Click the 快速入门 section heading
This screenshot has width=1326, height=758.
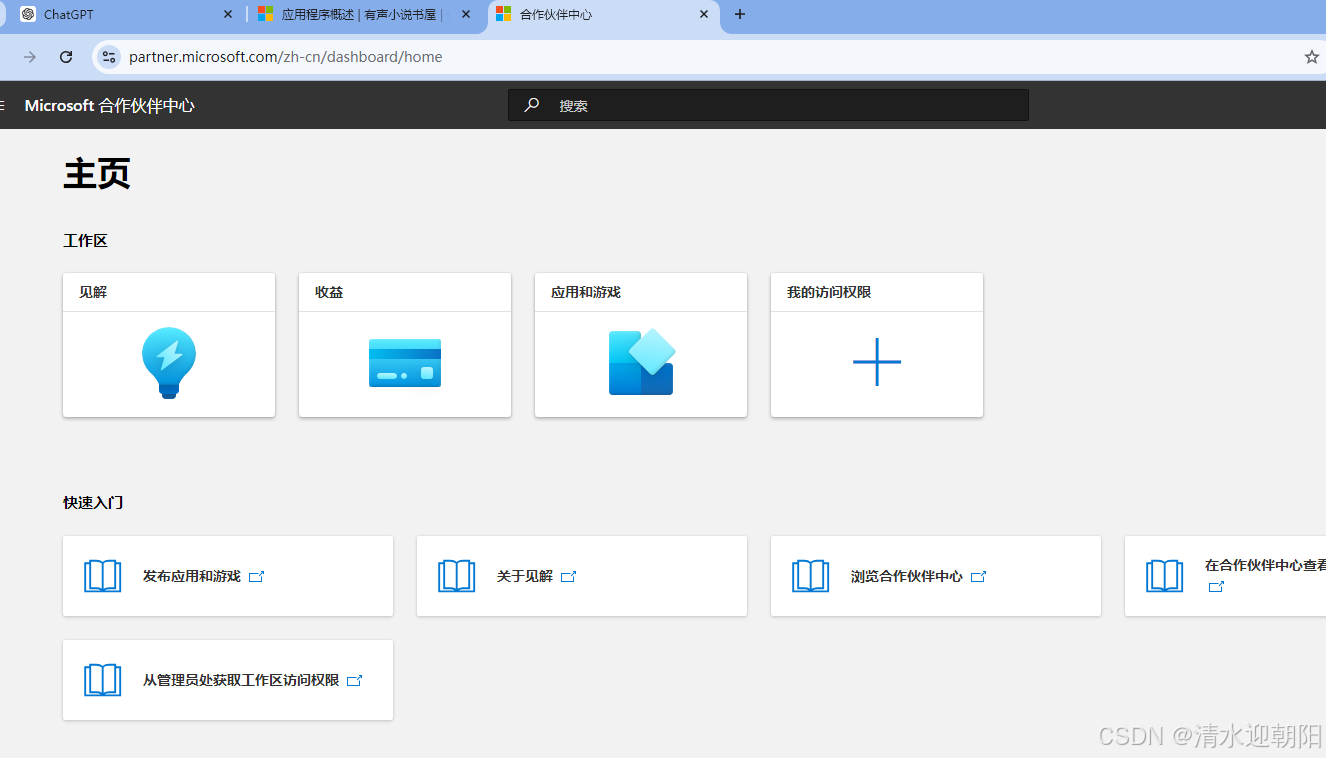click(x=93, y=503)
